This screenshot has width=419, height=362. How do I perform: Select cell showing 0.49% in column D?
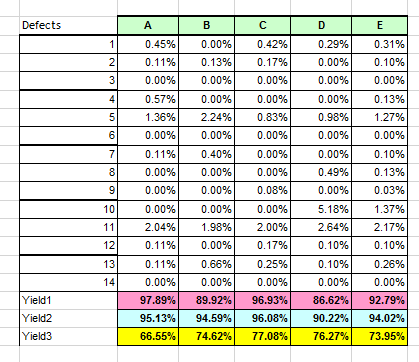coord(321,172)
